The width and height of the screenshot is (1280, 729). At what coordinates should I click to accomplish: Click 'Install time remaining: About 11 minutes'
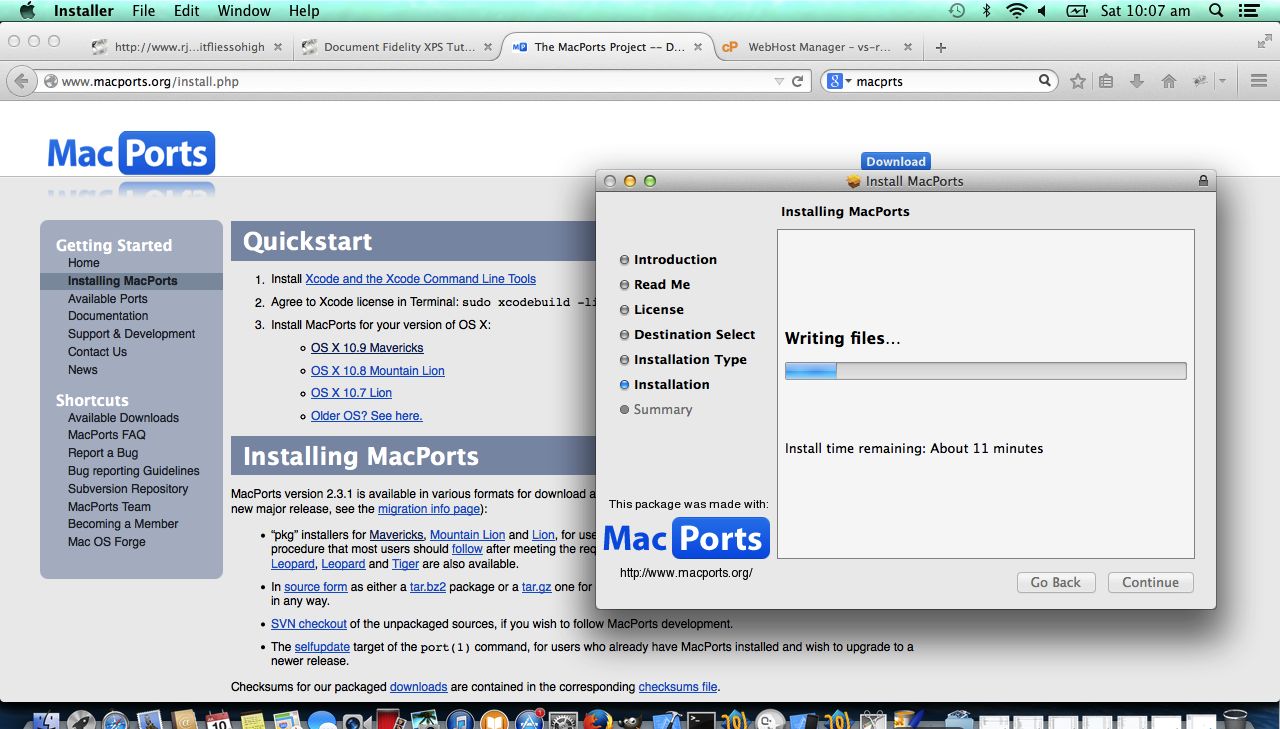914,449
